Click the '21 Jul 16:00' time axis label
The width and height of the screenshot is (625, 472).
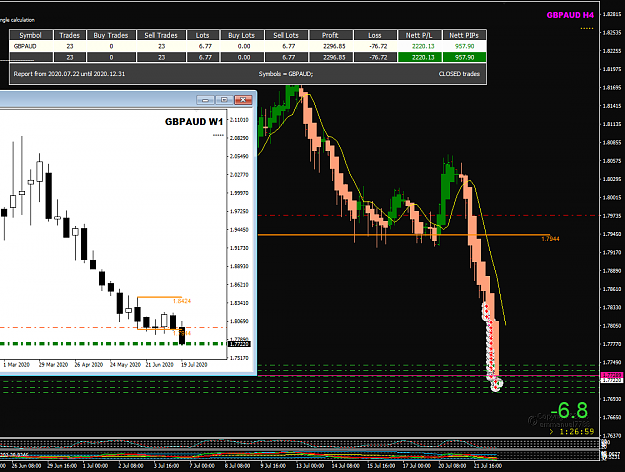click(487, 466)
